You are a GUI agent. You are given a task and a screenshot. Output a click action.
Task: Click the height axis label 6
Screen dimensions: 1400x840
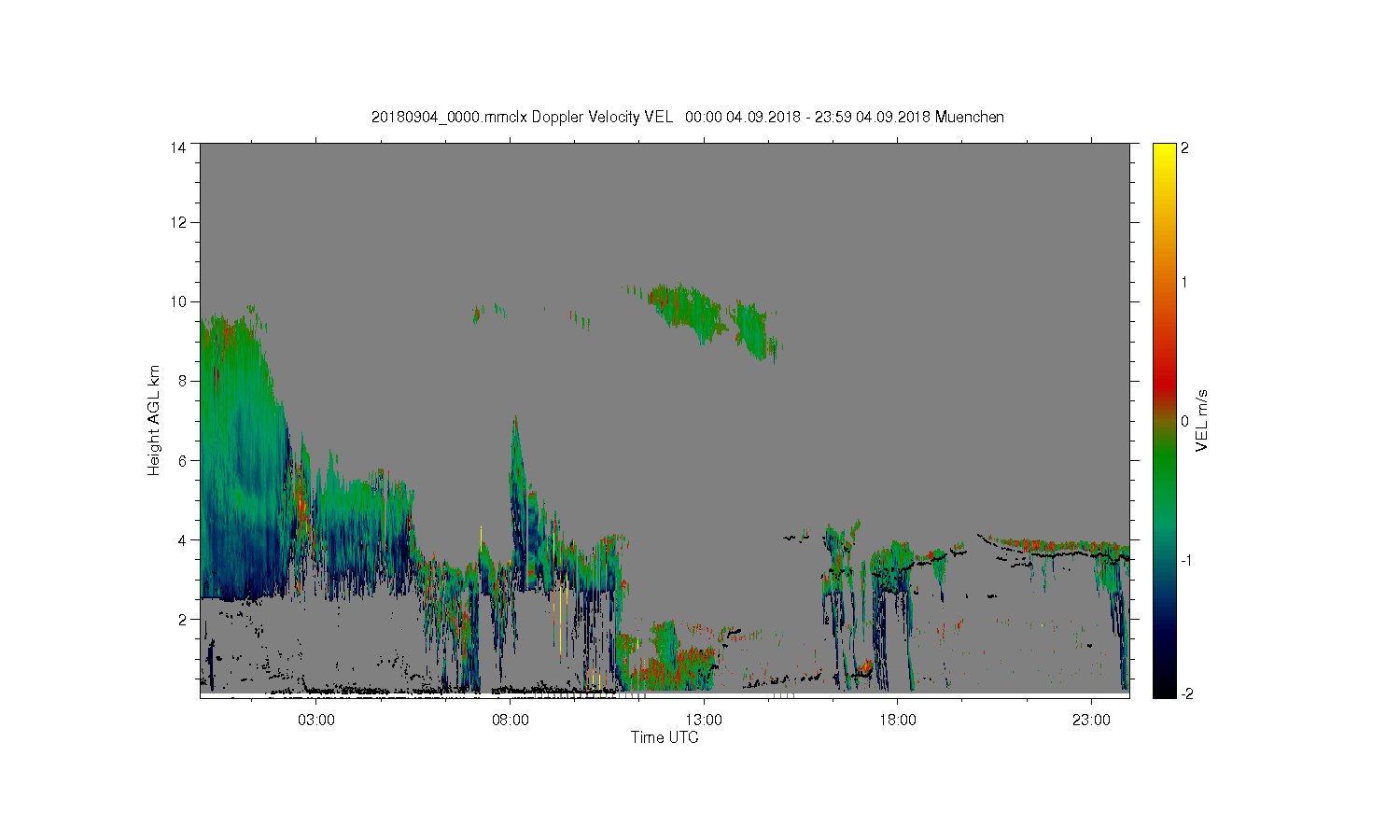click(x=182, y=460)
